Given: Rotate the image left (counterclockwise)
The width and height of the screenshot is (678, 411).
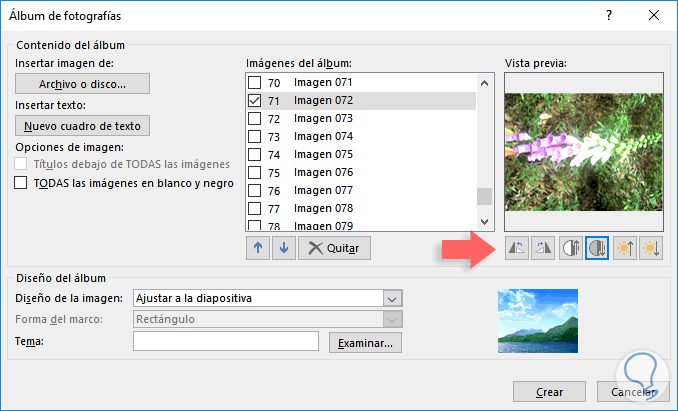Looking at the screenshot, I should [517, 248].
